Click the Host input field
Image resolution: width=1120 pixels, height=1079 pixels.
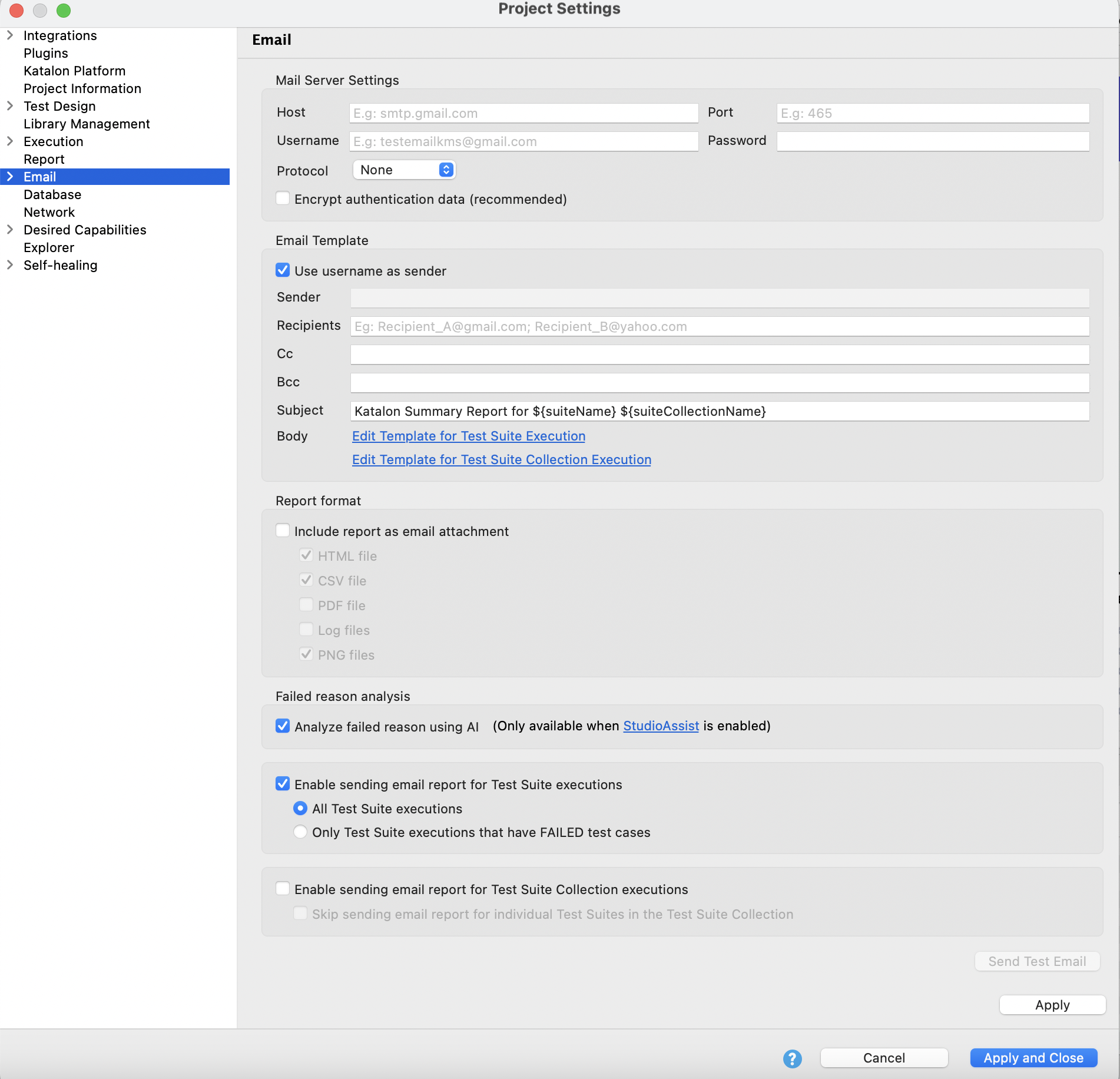(523, 112)
